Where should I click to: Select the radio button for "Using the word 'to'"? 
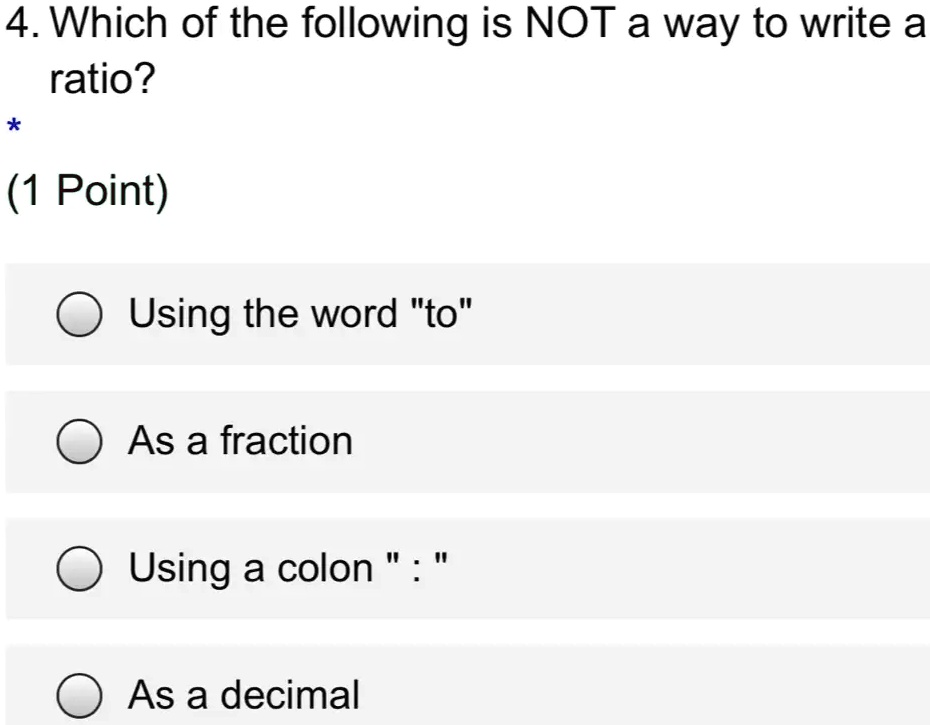pos(80,313)
